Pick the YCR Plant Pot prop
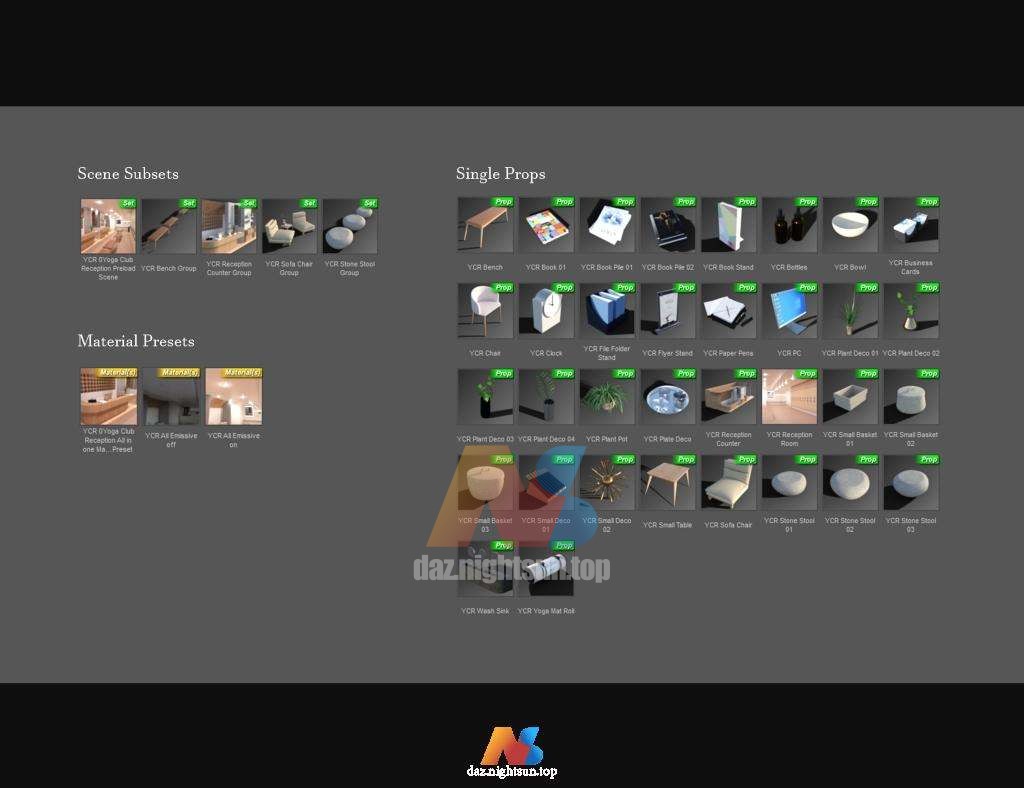This screenshot has height=788, width=1024. [607, 397]
